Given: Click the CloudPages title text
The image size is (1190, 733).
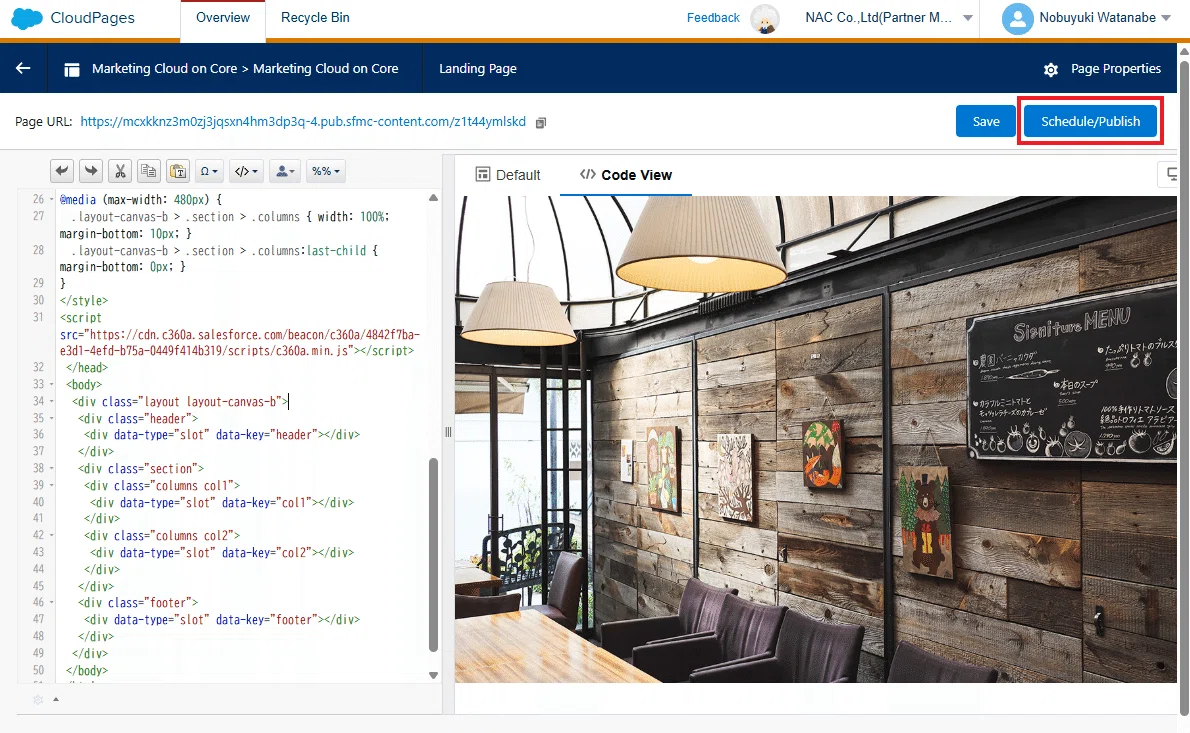Looking at the screenshot, I should point(93,17).
